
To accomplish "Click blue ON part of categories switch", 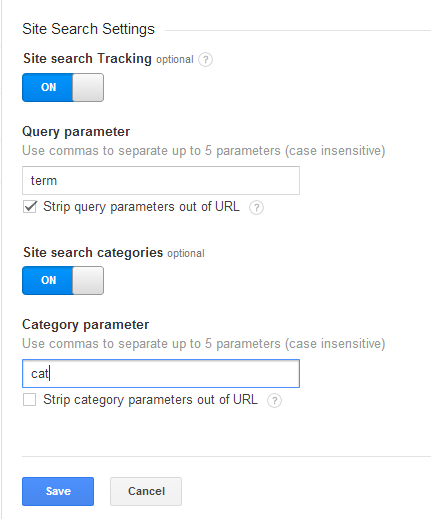I will [x=48, y=280].
